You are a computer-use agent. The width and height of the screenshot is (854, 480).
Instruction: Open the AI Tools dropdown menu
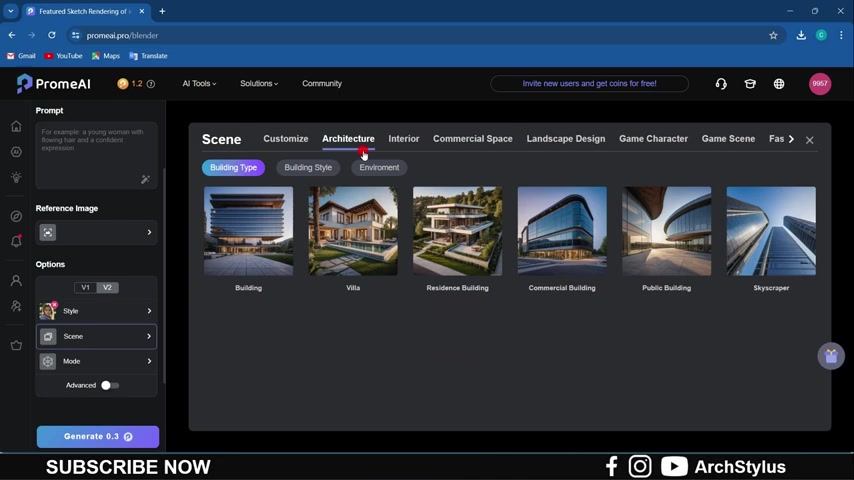199,84
